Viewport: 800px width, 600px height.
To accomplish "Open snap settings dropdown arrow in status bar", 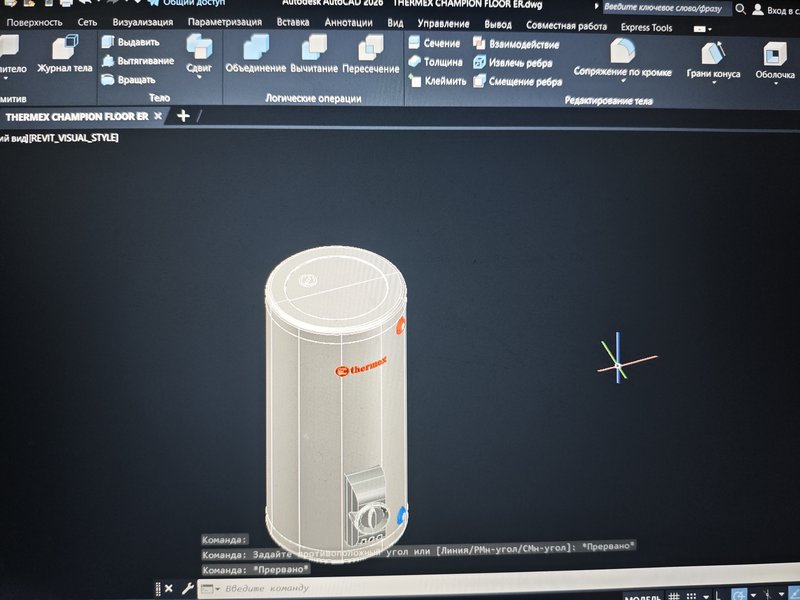I will click(x=706, y=596).
